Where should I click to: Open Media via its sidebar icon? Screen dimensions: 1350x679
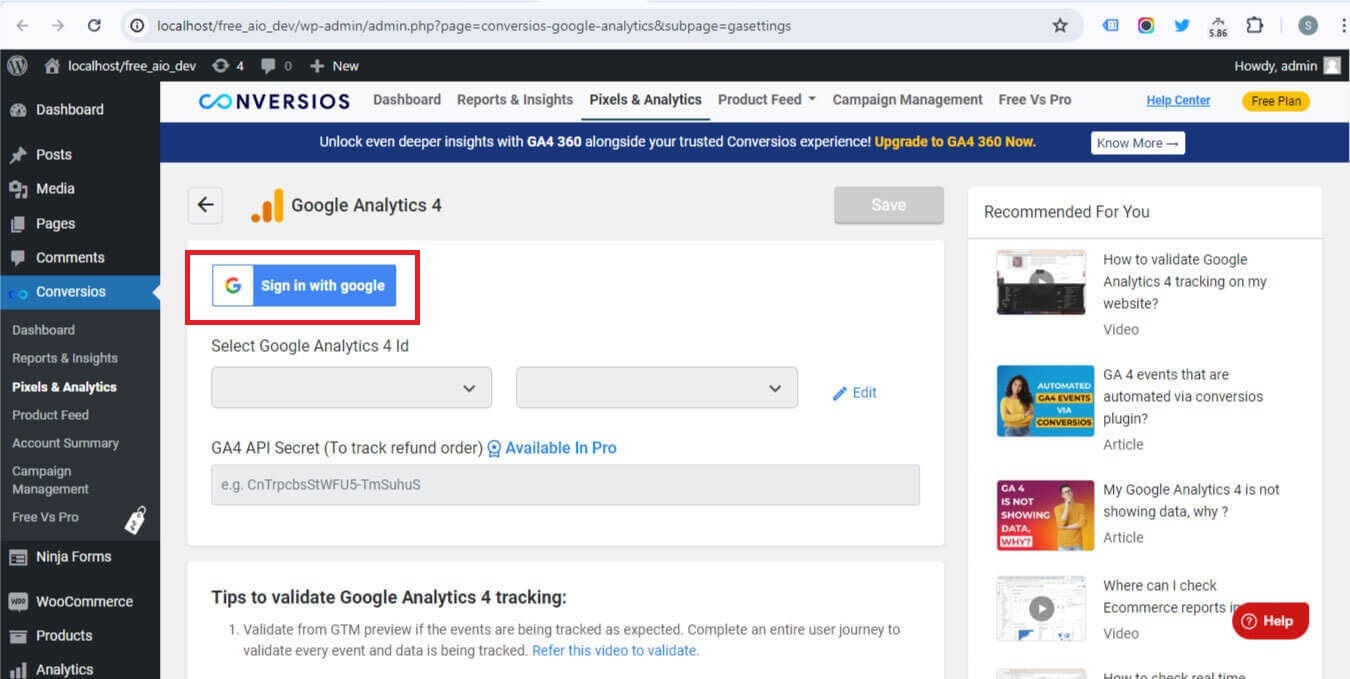tap(18, 189)
